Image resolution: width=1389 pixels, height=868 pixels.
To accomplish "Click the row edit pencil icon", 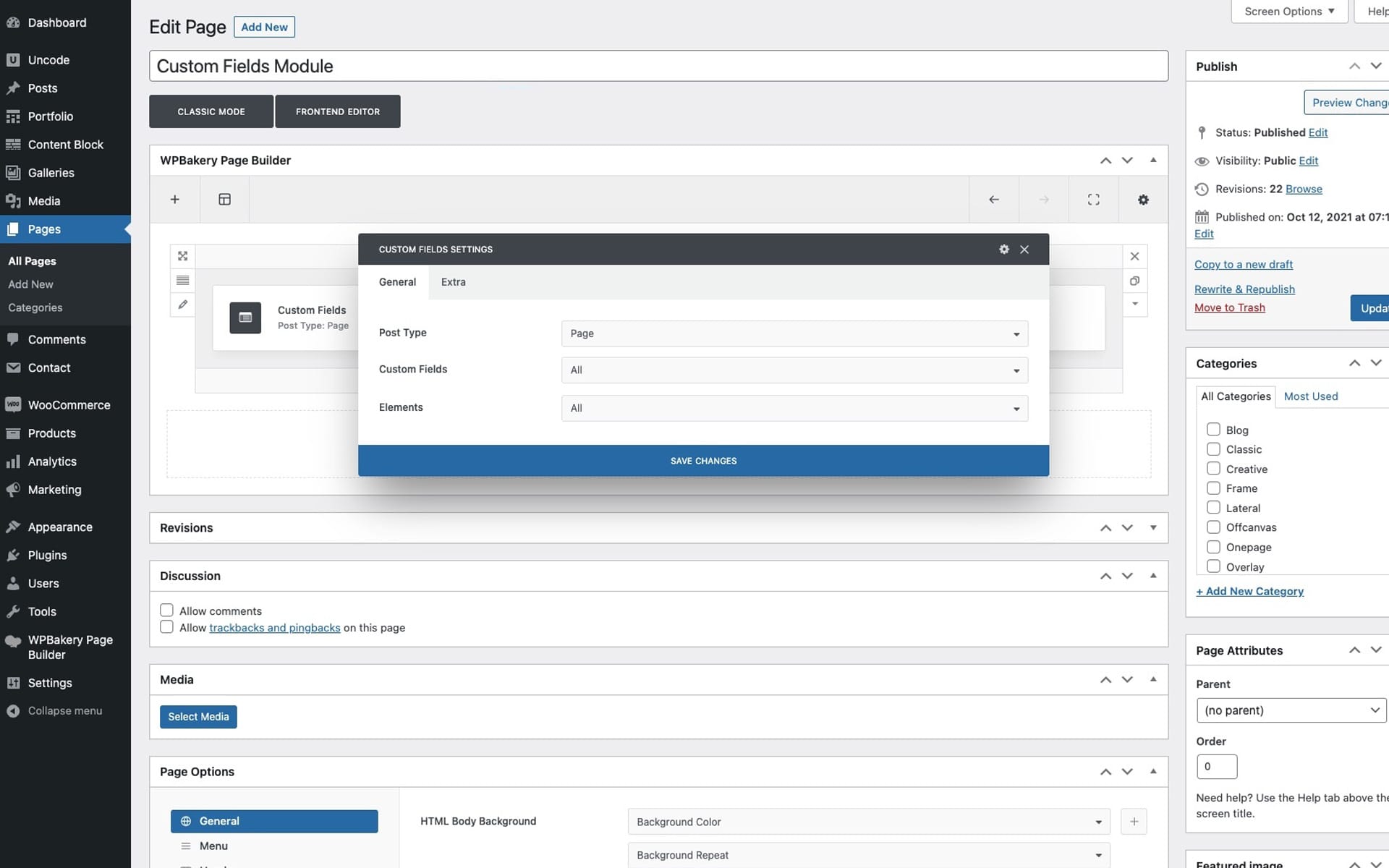I will pyautogui.click(x=182, y=305).
